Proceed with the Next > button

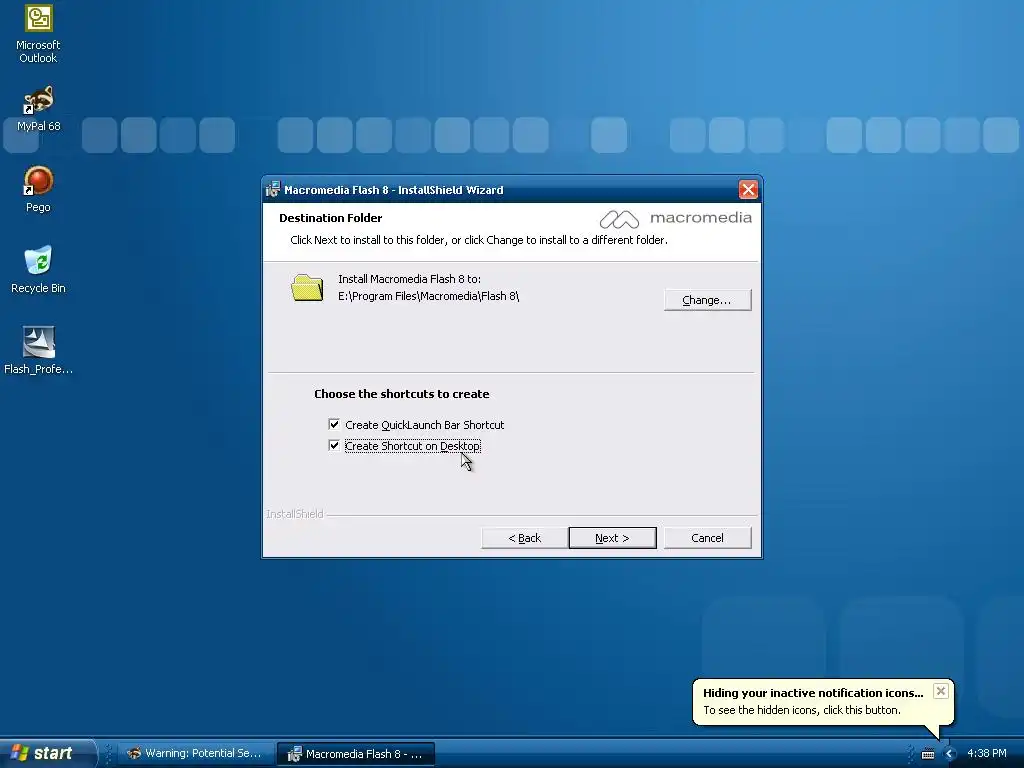613,538
